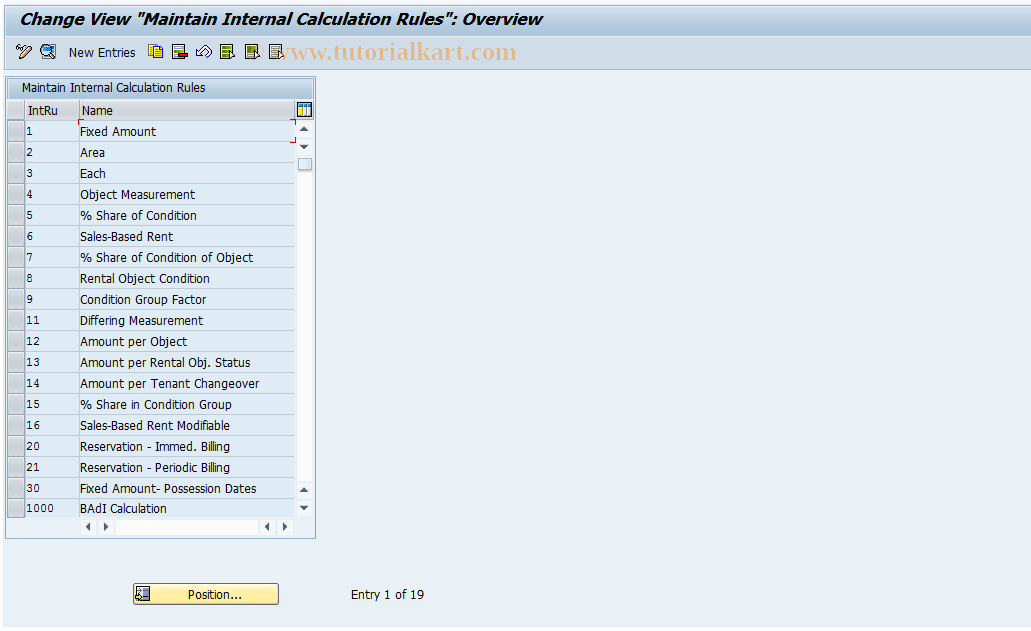Image resolution: width=1031 pixels, height=631 pixels.
Task: Click the Name column header
Action: click(x=187, y=110)
